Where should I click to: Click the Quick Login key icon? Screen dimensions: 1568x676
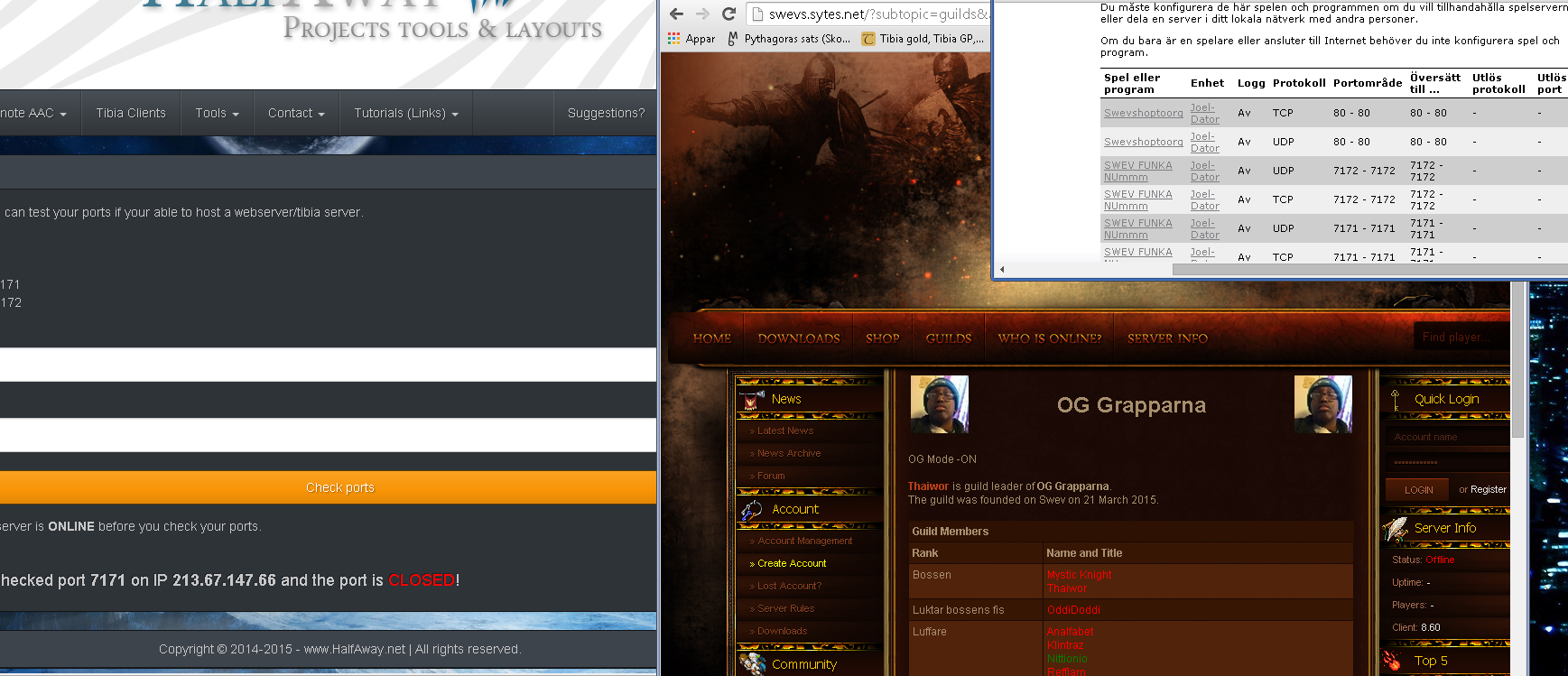tap(1396, 399)
